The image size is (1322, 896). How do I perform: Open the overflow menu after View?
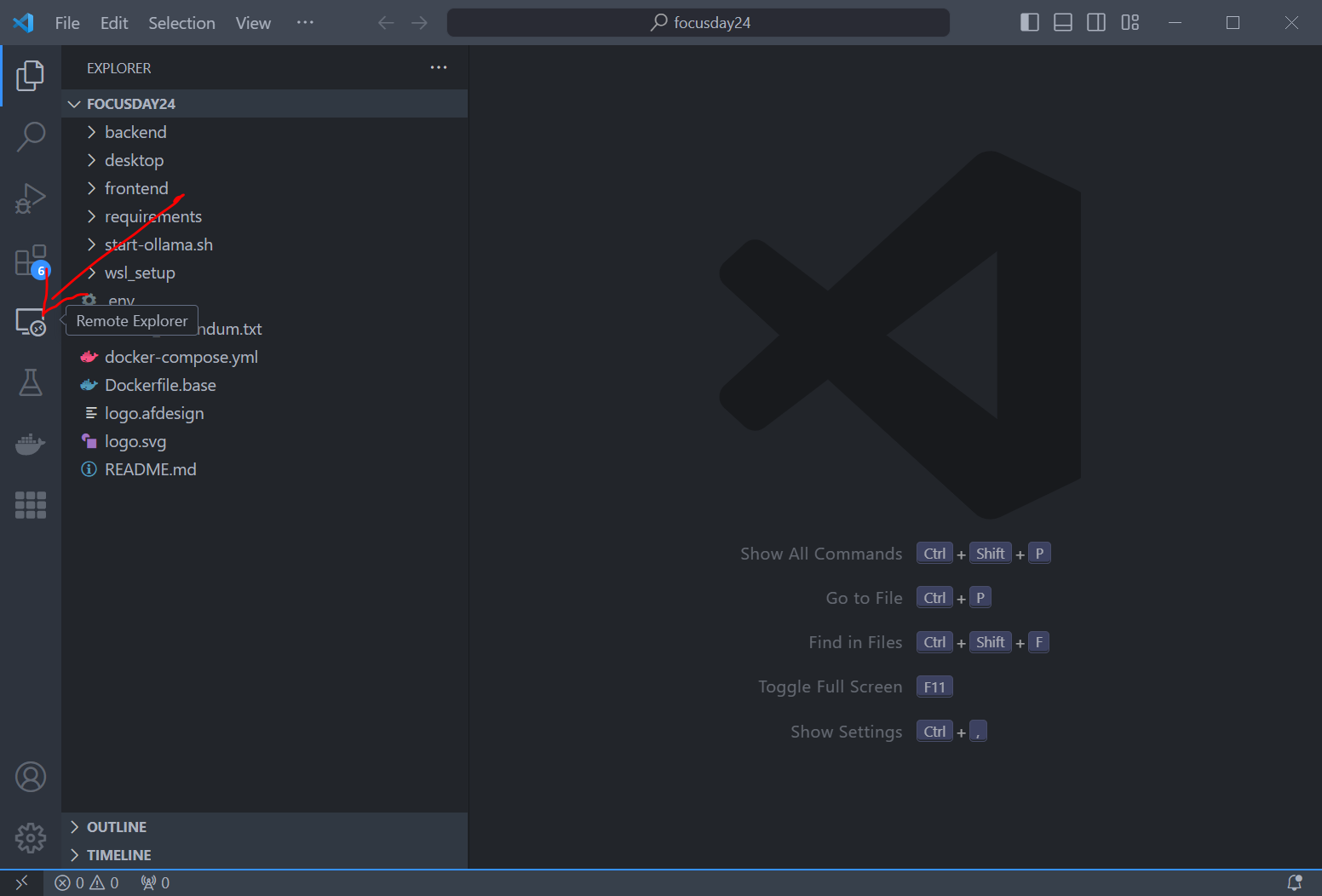click(x=305, y=23)
